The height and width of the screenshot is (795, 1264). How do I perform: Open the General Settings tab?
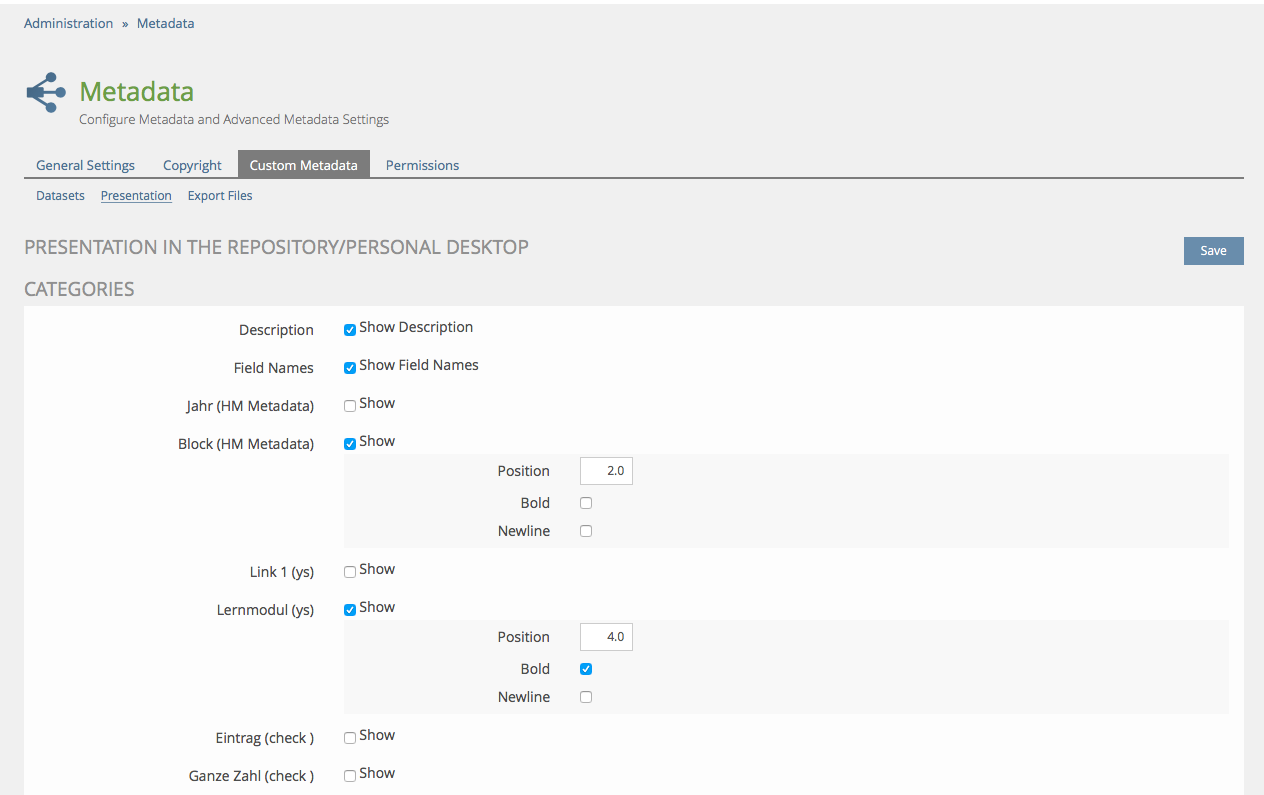85,165
